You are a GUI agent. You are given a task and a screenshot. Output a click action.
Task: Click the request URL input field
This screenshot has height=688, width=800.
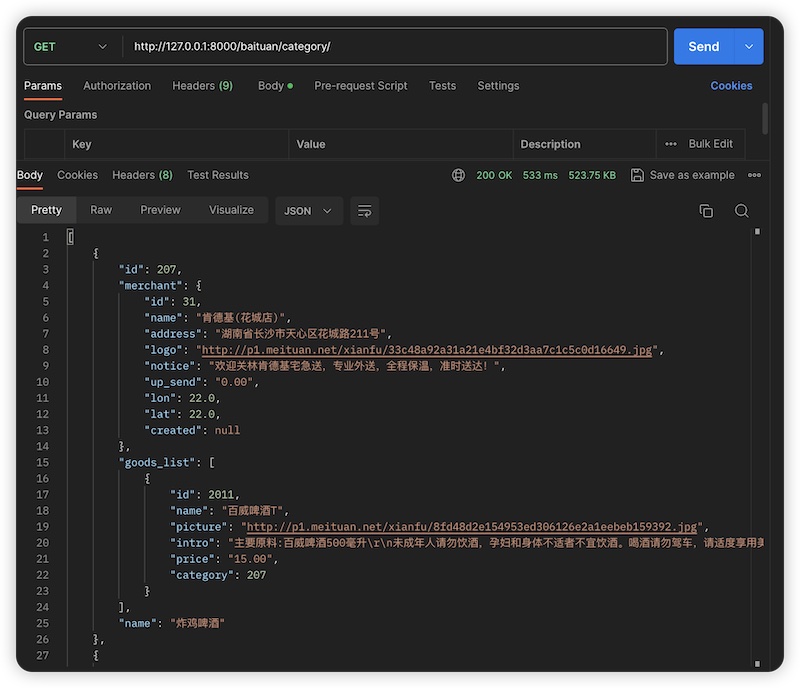click(395, 46)
